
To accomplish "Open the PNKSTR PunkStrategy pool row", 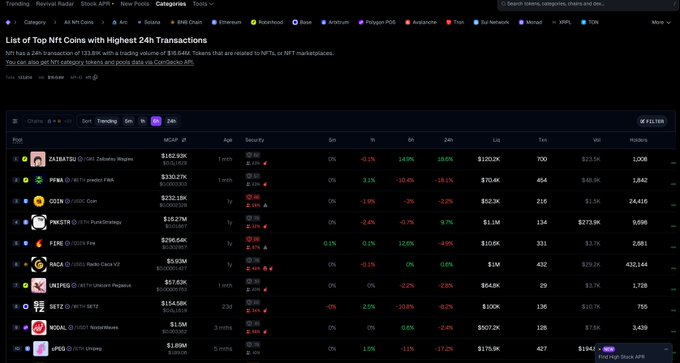I will pyautogui.click(x=340, y=222).
